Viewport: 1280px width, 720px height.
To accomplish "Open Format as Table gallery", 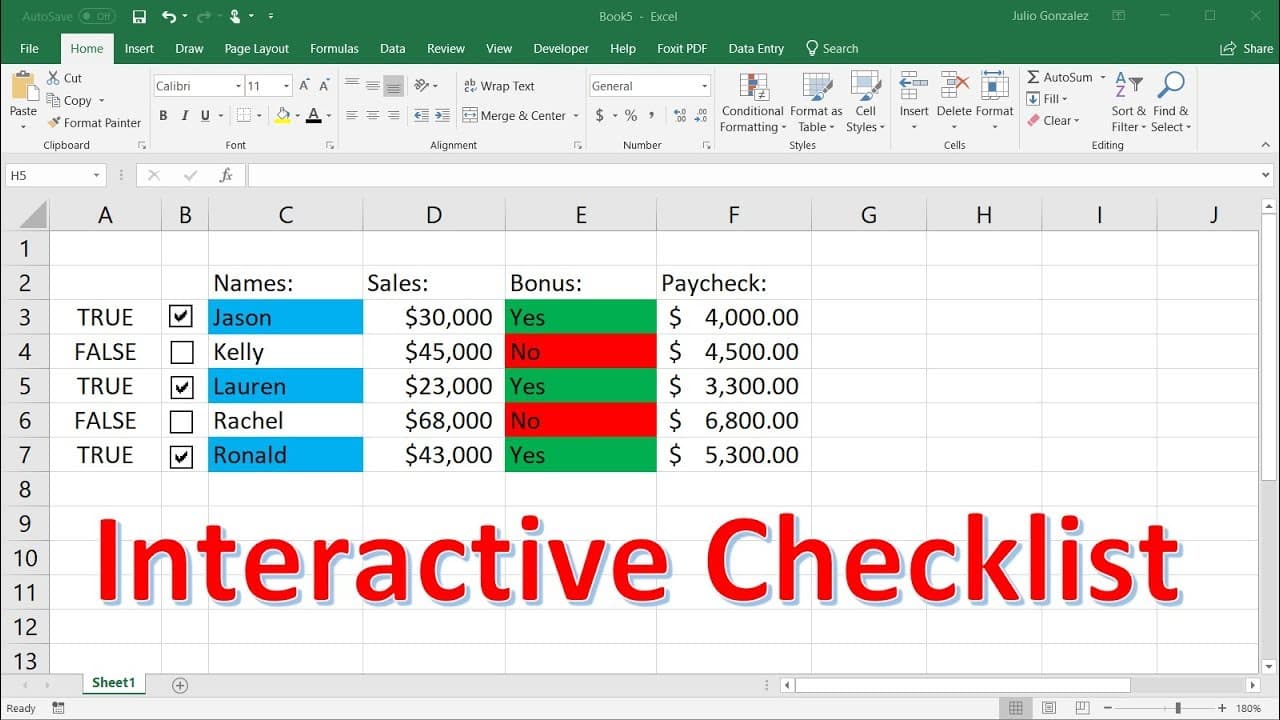I will pos(816,102).
